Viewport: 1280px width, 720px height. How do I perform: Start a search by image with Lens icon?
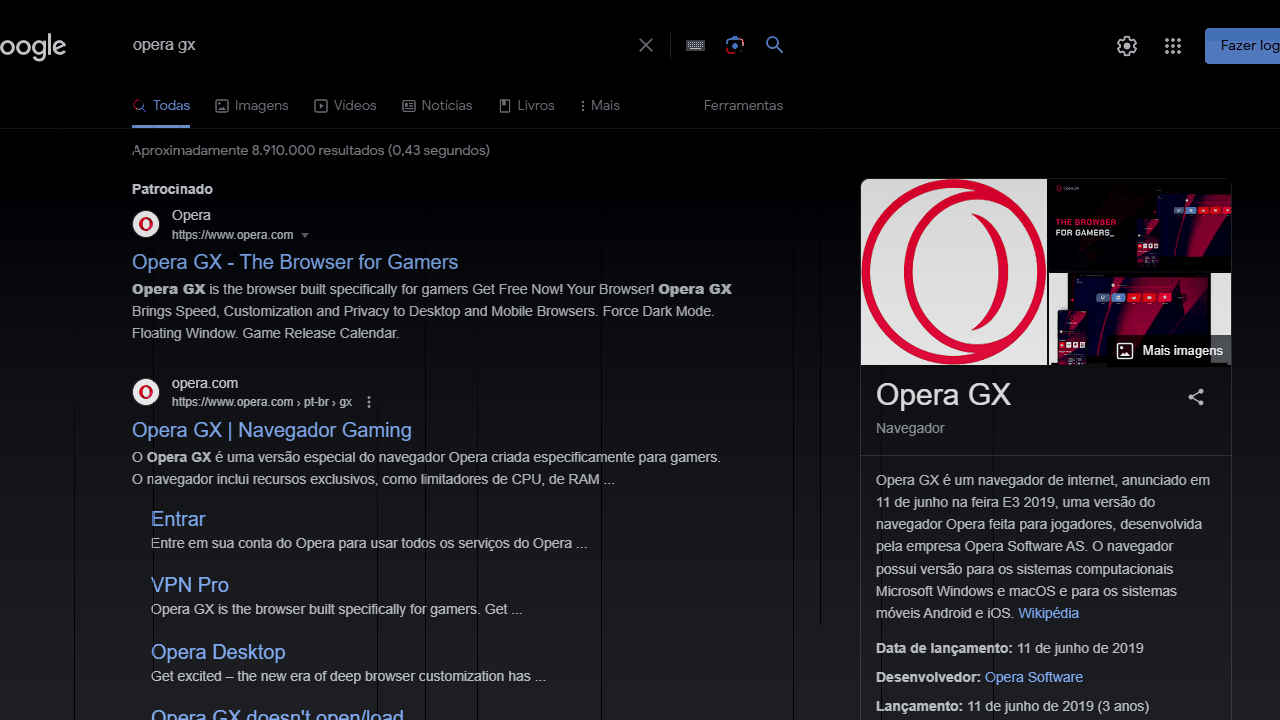[735, 45]
